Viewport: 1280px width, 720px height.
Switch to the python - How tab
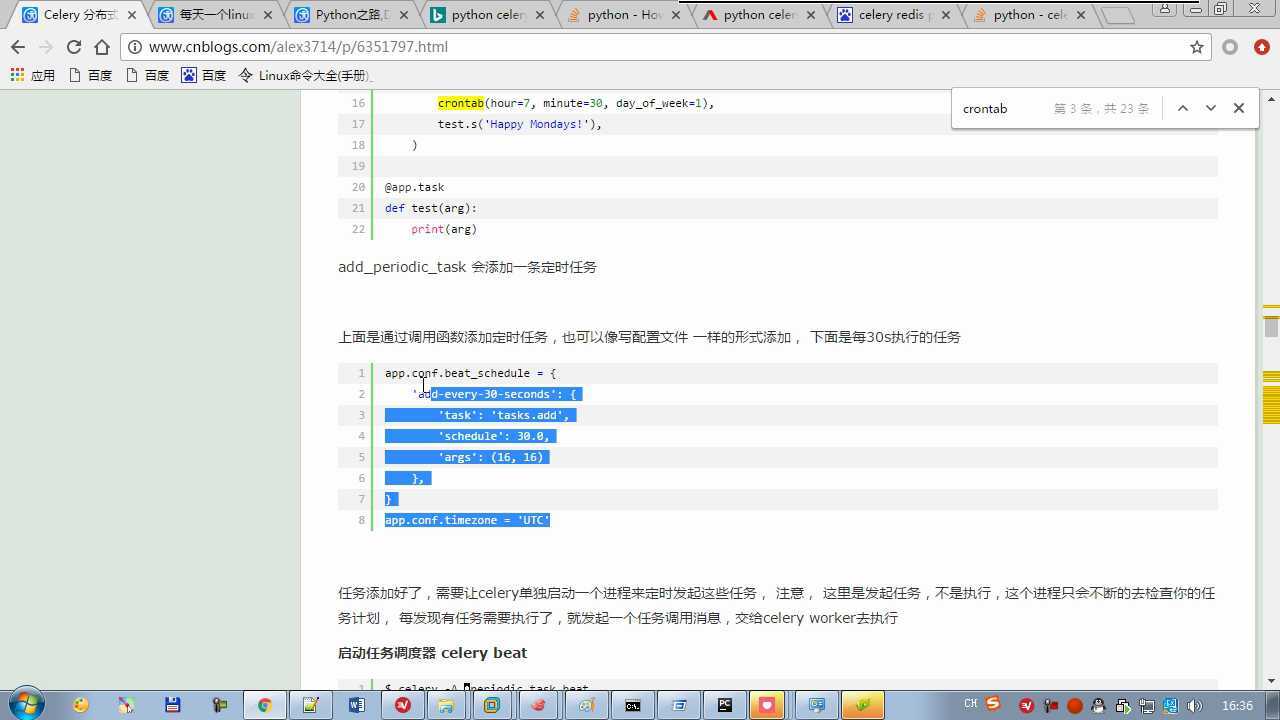(x=622, y=15)
